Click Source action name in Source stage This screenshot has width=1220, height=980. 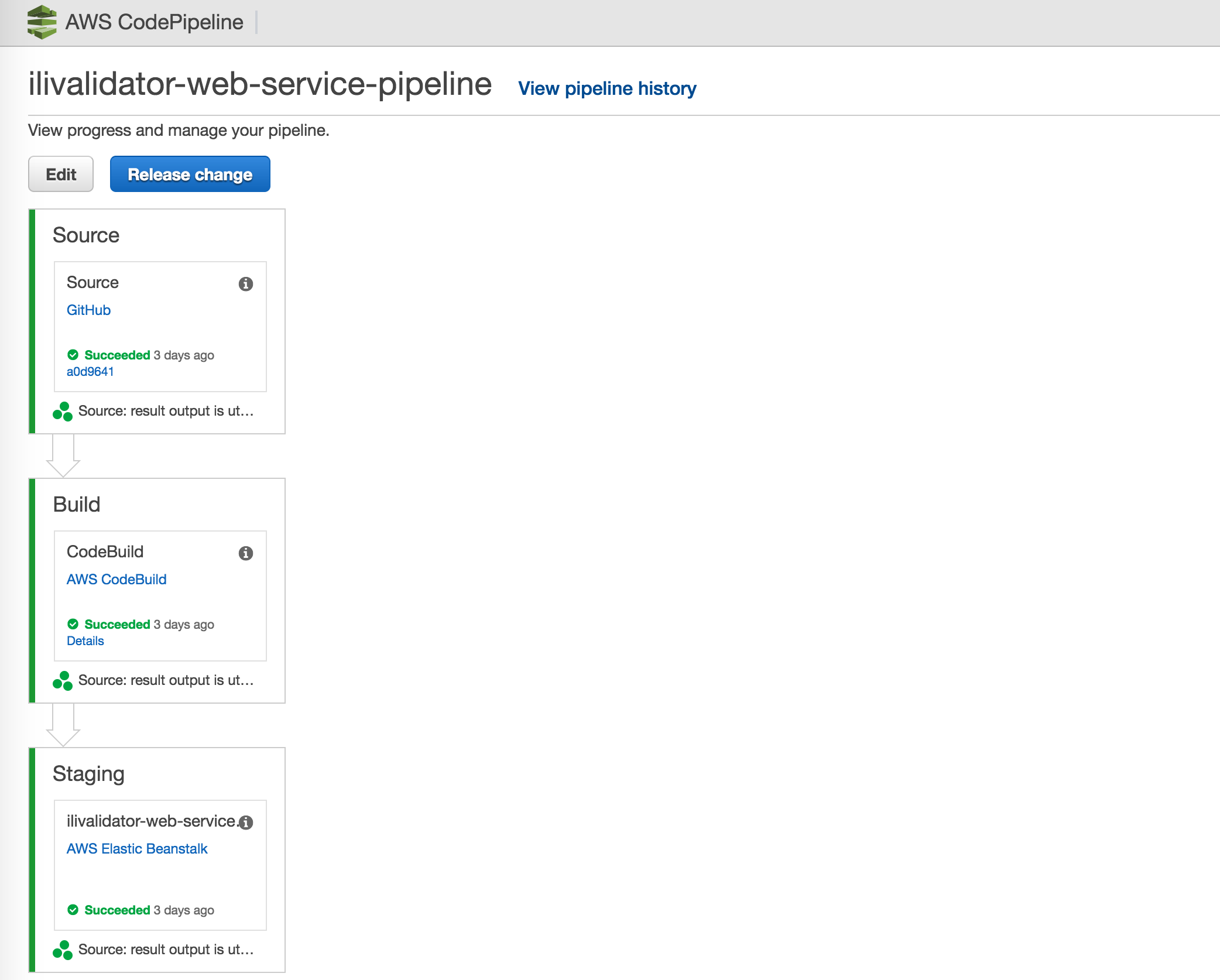point(92,283)
